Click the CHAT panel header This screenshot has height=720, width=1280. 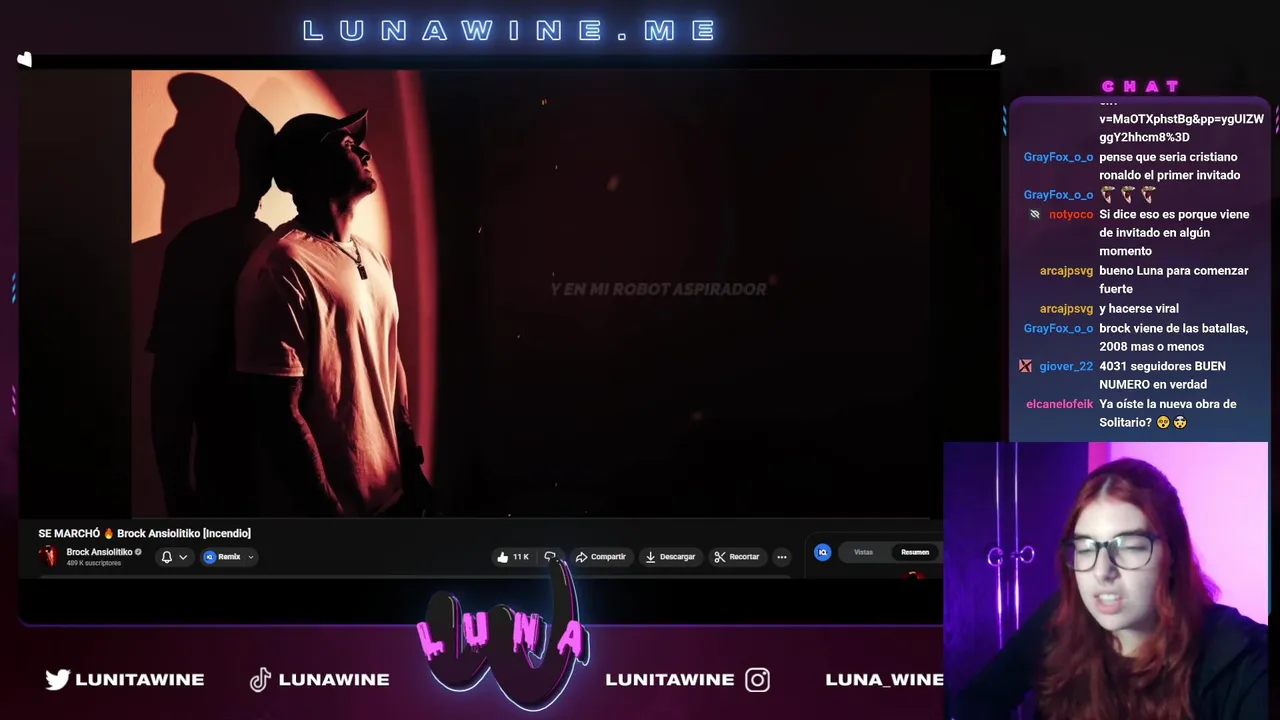click(x=1141, y=86)
